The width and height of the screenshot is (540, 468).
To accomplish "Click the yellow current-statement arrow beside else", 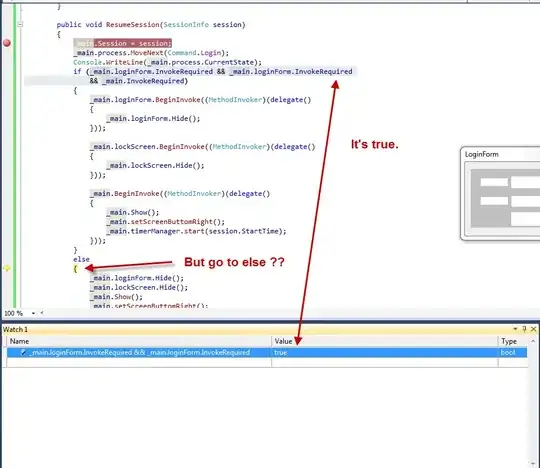I will coord(7,269).
